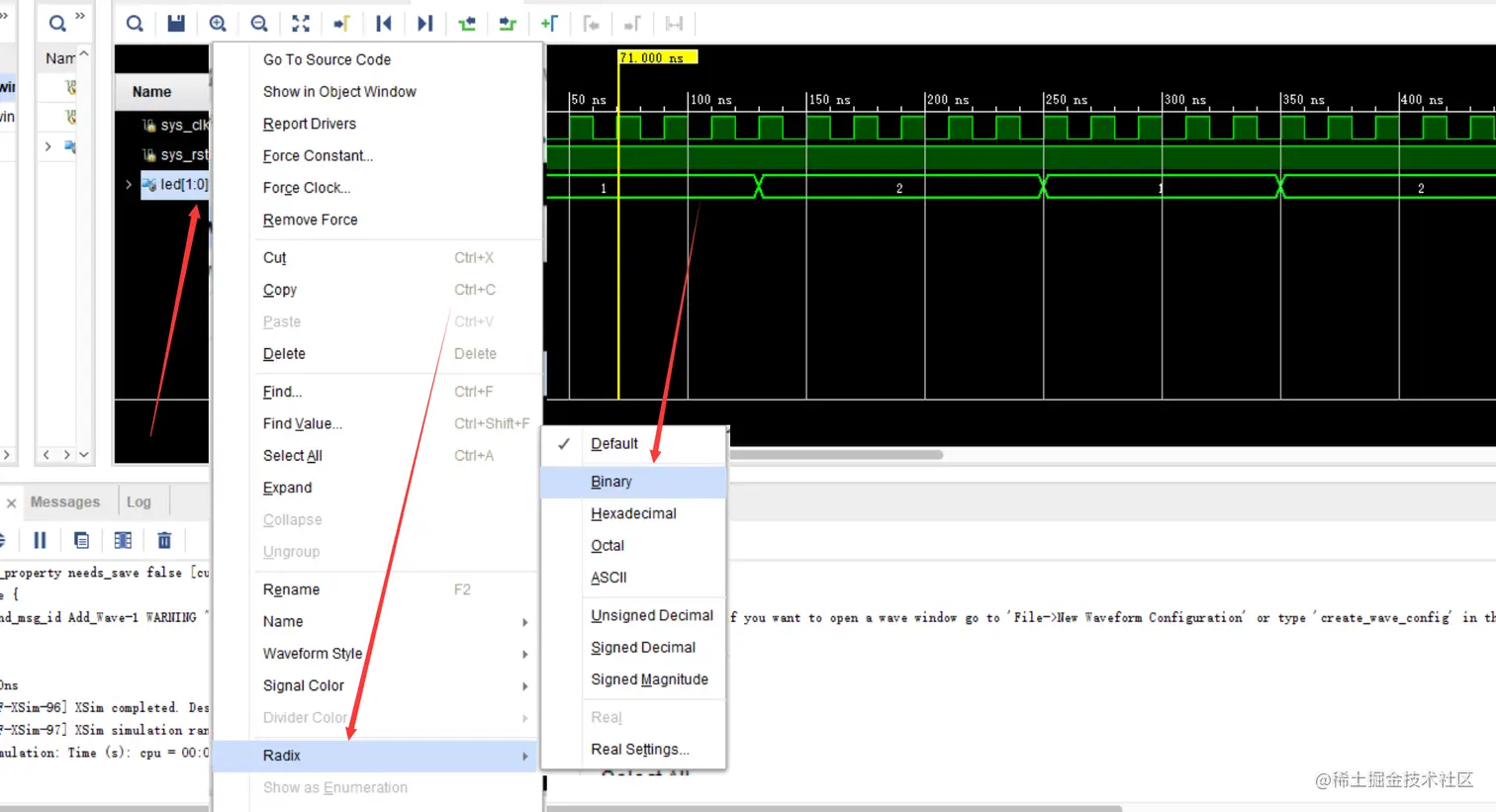Go to previous transition
The height and width of the screenshot is (812, 1496).
(x=467, y=24)
